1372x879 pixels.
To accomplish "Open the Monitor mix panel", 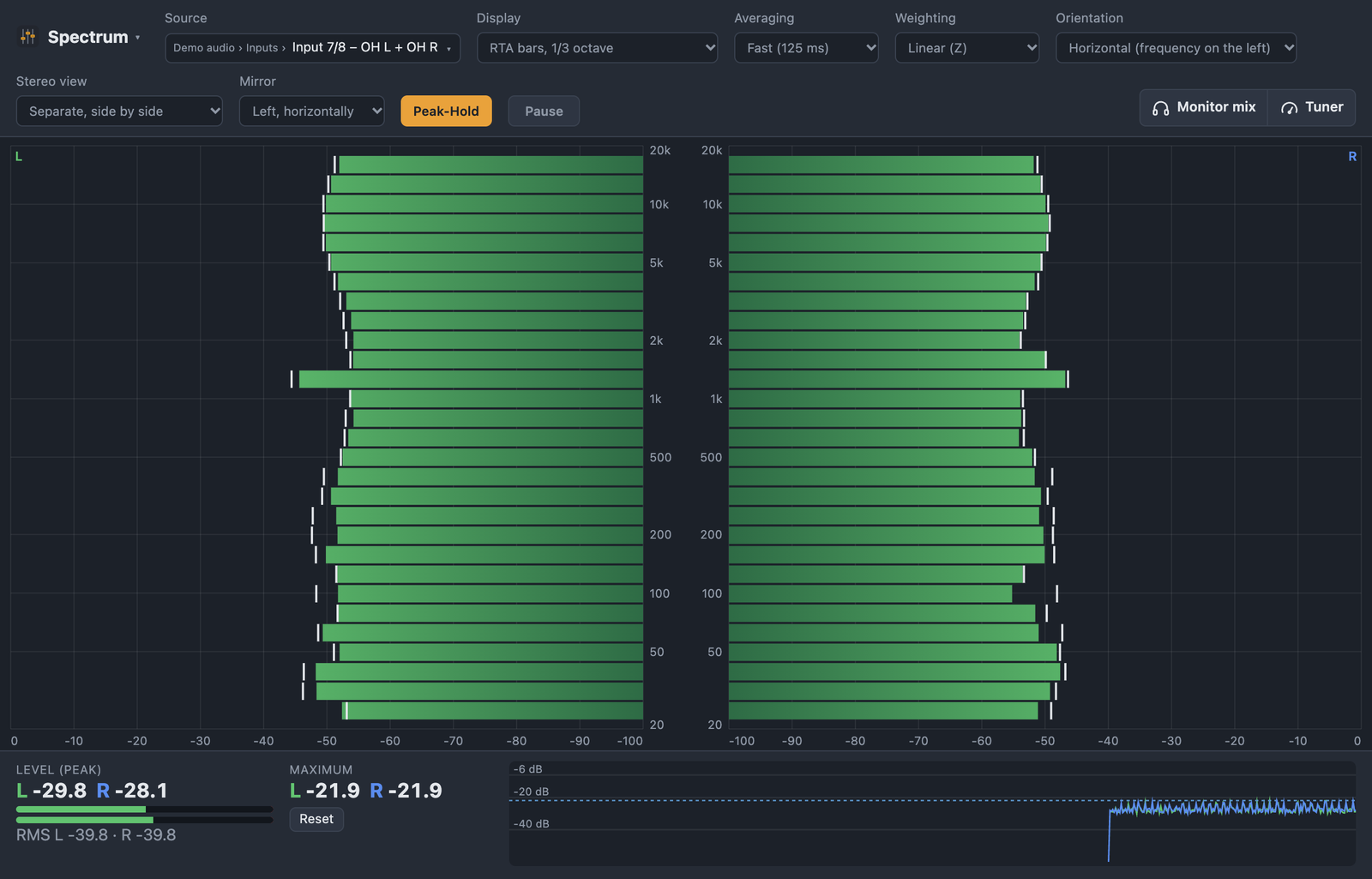I will coord(1204,107).
